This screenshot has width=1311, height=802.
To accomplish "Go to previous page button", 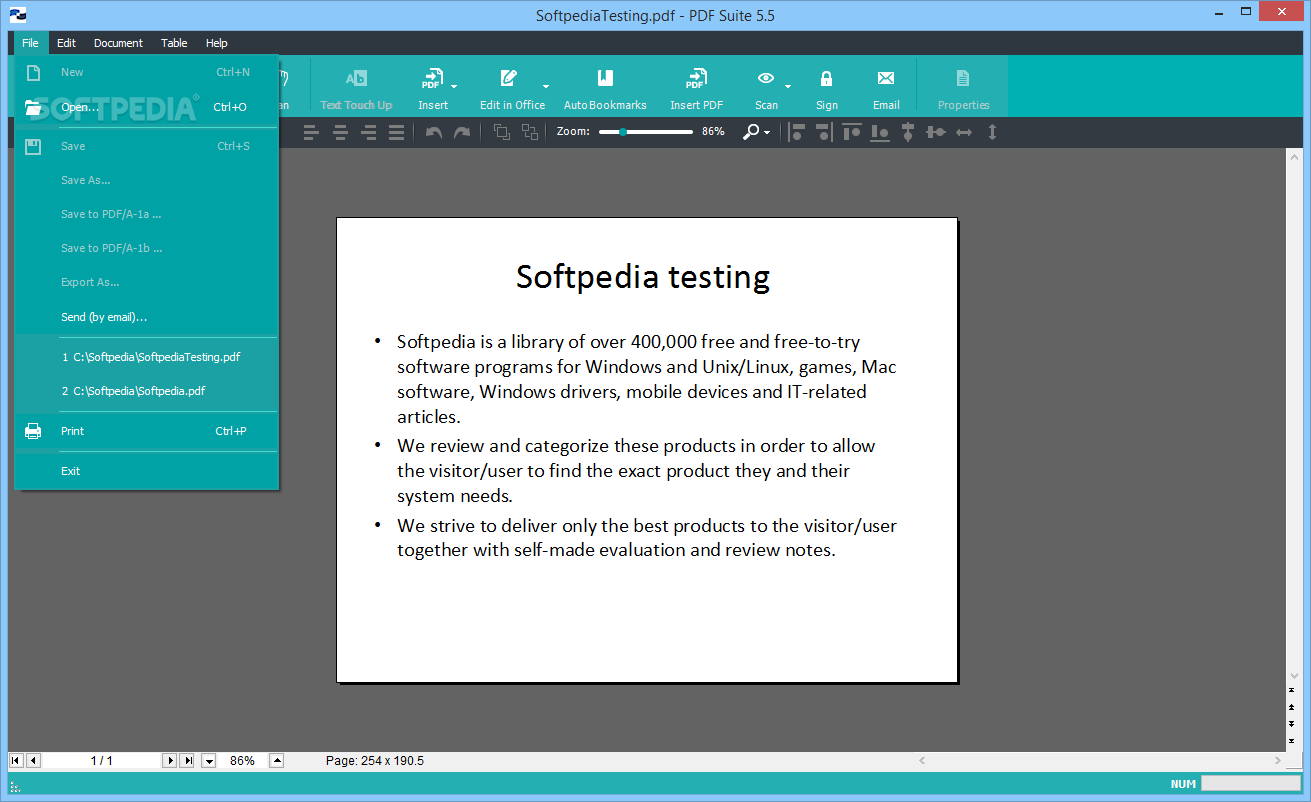I will 33,761.
